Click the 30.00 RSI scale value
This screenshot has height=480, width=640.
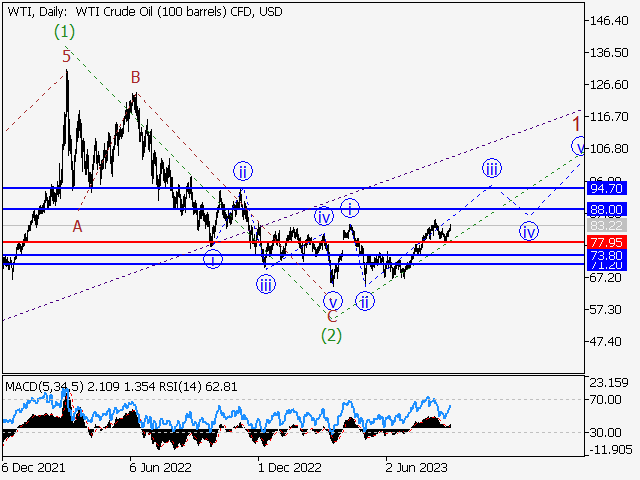coord(606,432)
